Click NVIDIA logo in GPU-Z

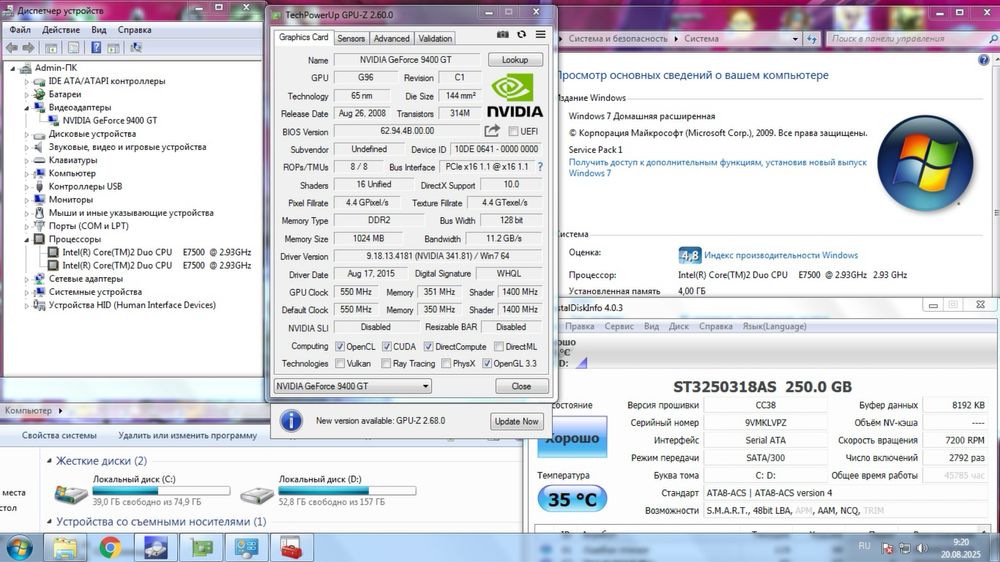click(x=515, y=96)
